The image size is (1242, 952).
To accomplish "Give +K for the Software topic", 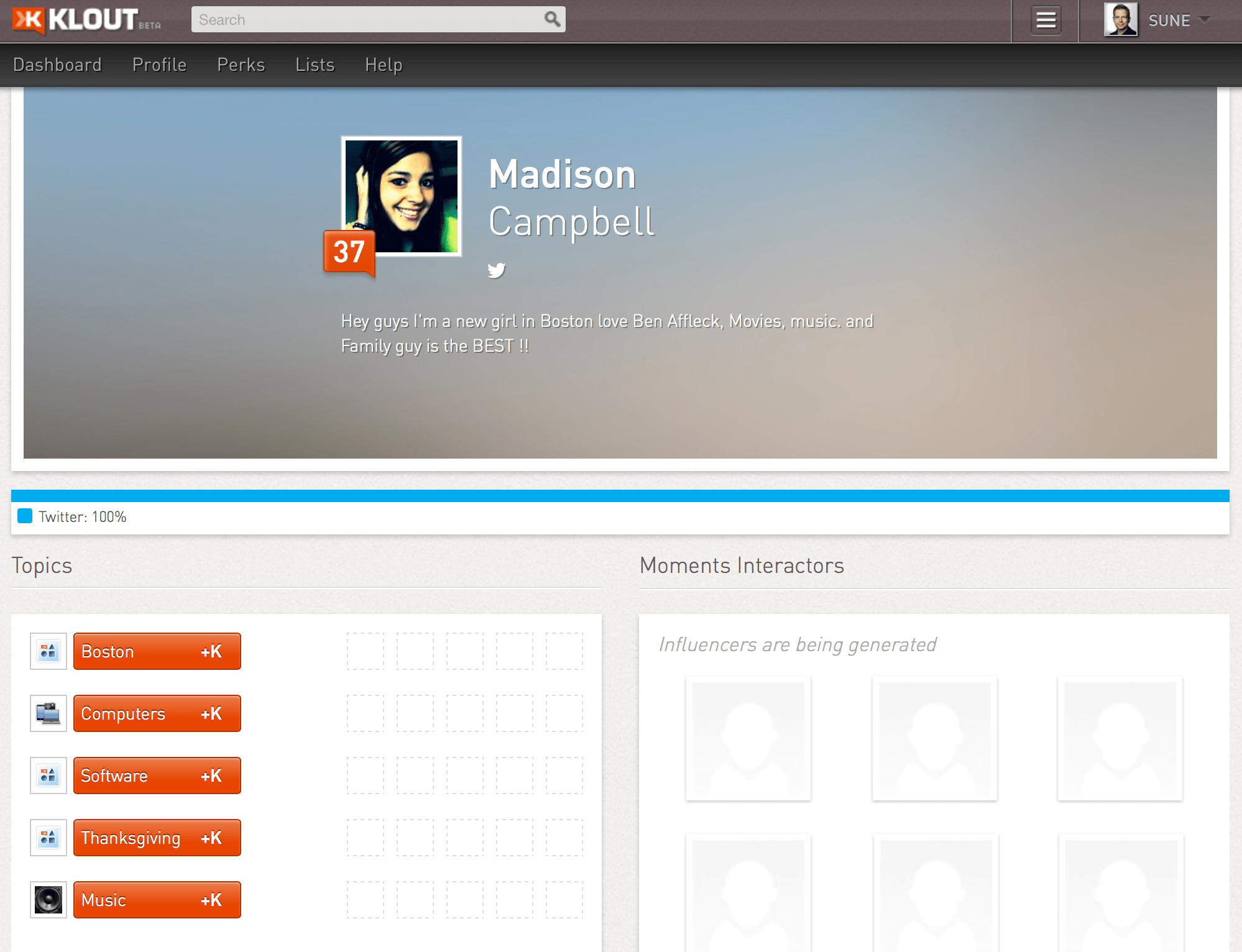I will pos(211,776).
